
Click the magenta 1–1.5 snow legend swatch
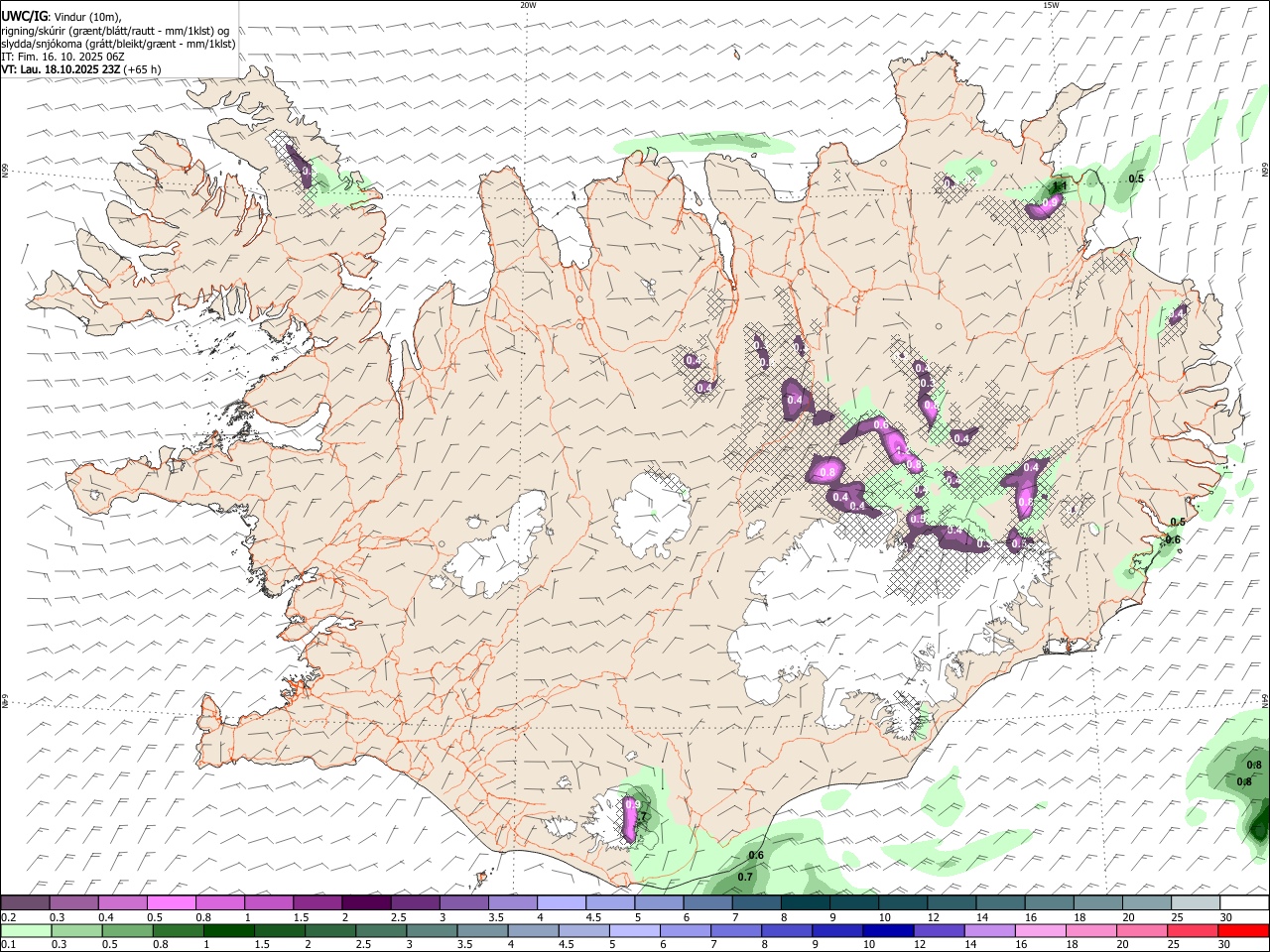[269, 902]
